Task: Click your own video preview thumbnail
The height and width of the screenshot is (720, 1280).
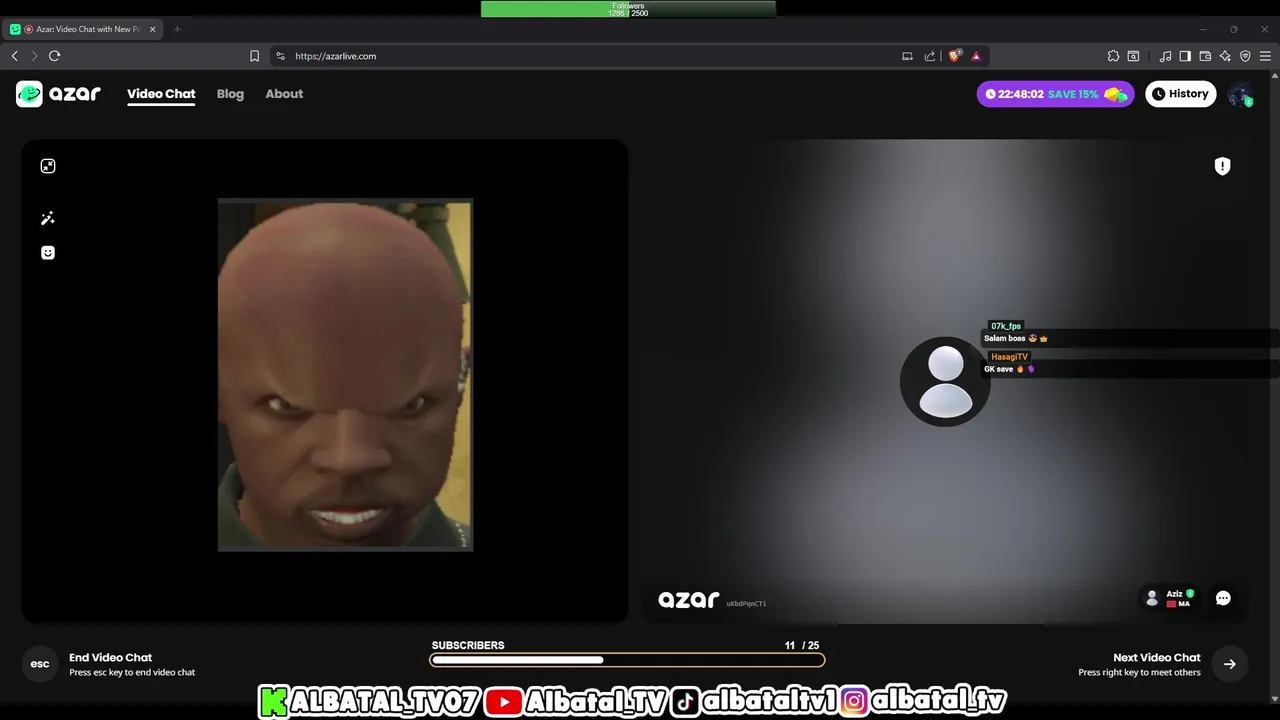Action: [x=345, y=375]
